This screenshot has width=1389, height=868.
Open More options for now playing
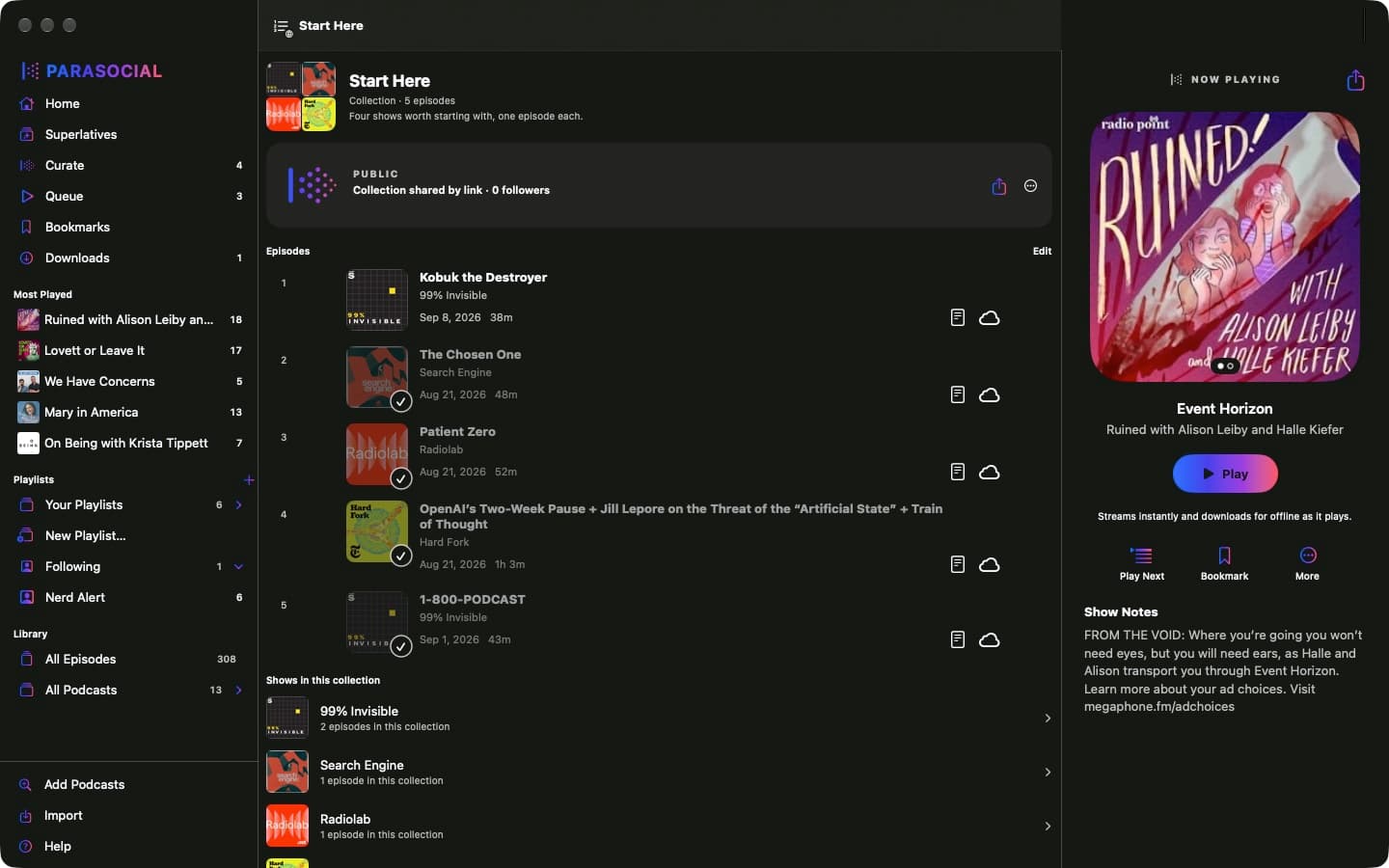[1307, 563]
